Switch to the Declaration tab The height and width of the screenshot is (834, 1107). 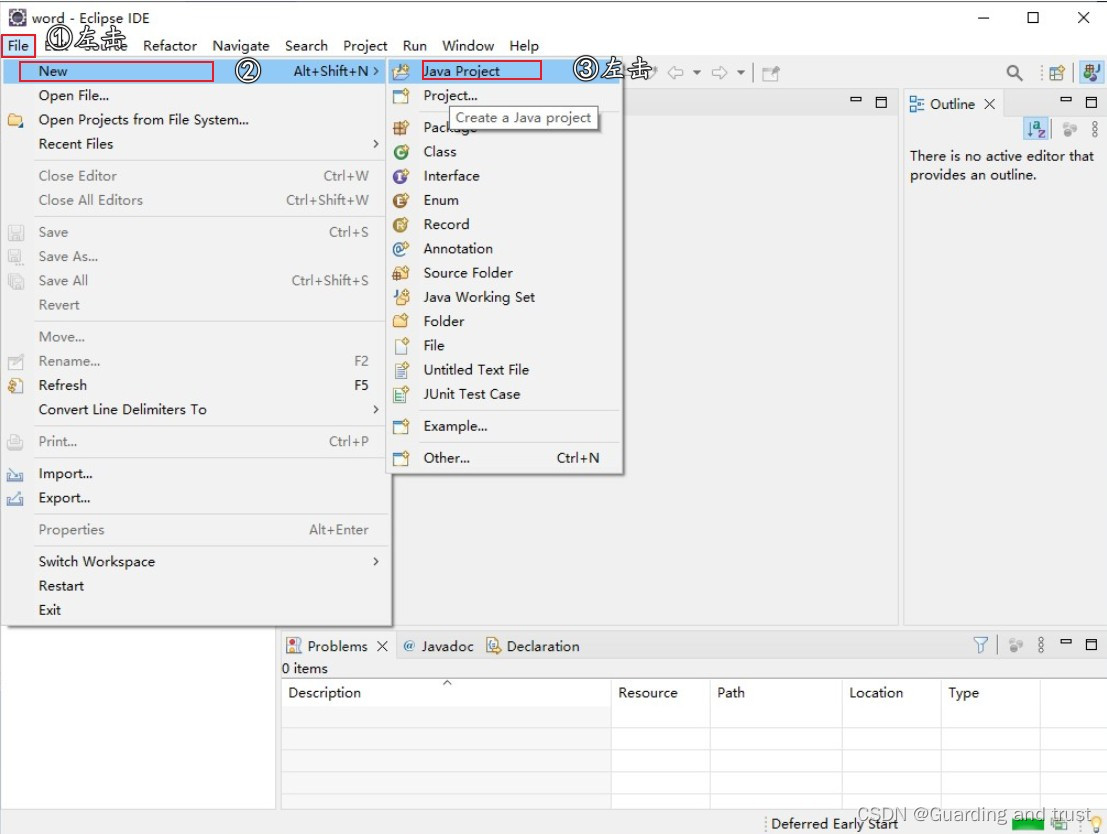(x=533, y=646)
